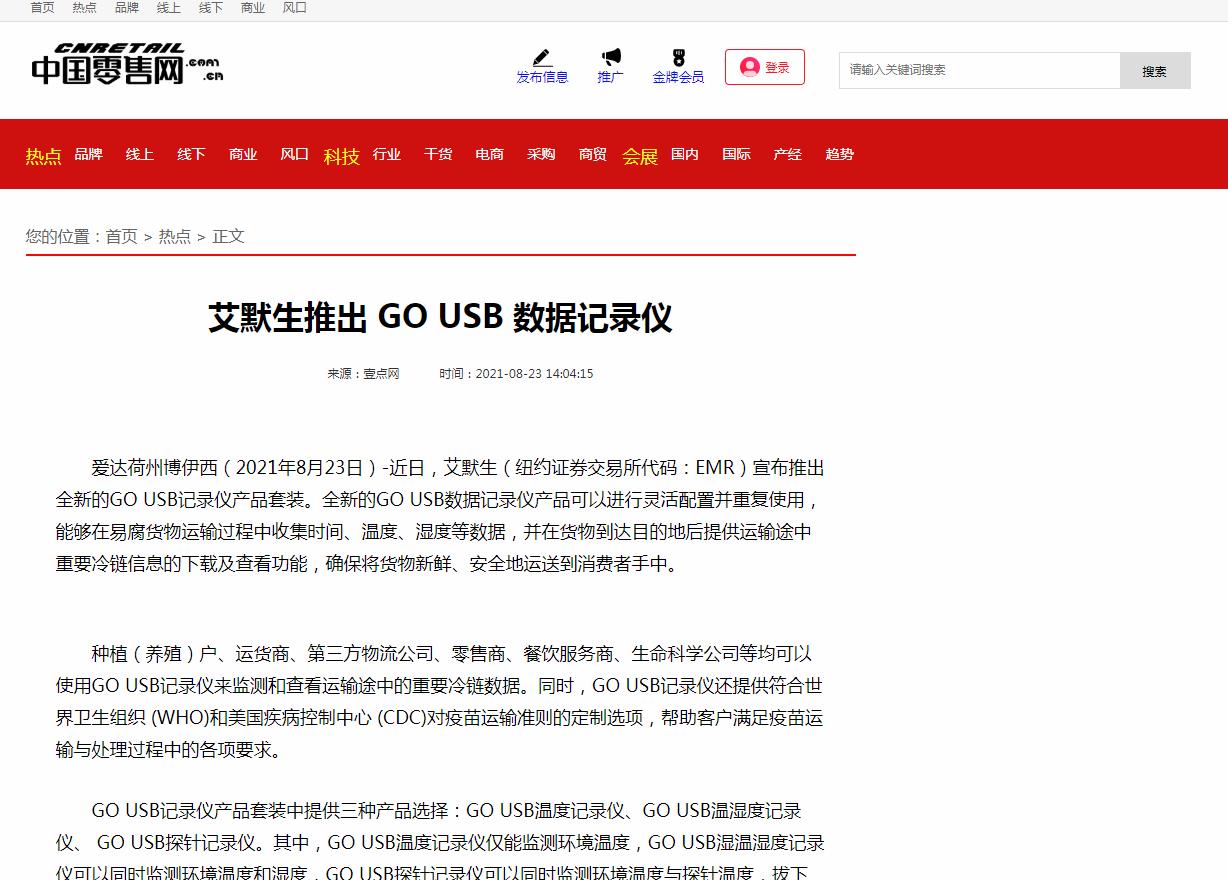
Task: Select 线下 in the top gray bar
Action: [211, 8]
